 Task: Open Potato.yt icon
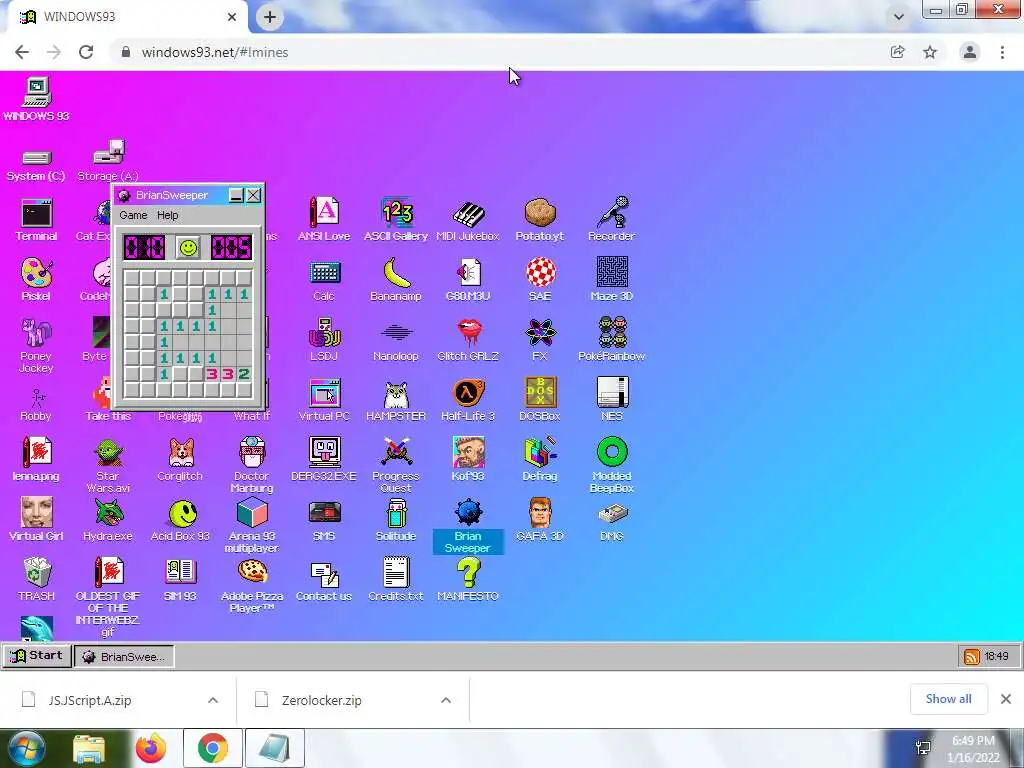pyautogui.click(x=540, y=212)
